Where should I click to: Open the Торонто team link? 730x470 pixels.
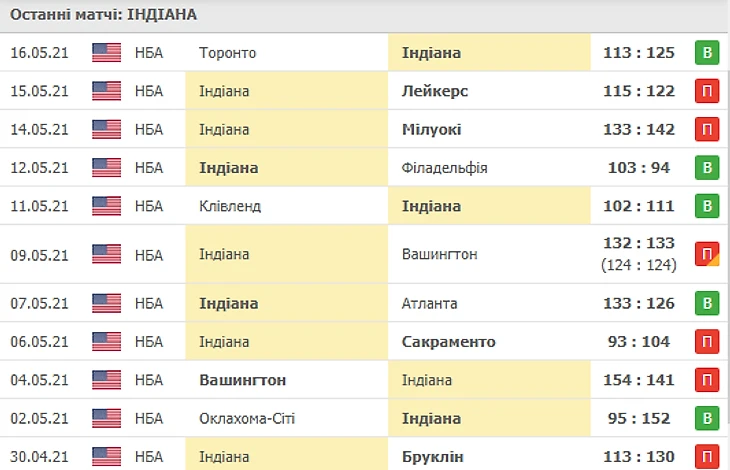point(228,53)
